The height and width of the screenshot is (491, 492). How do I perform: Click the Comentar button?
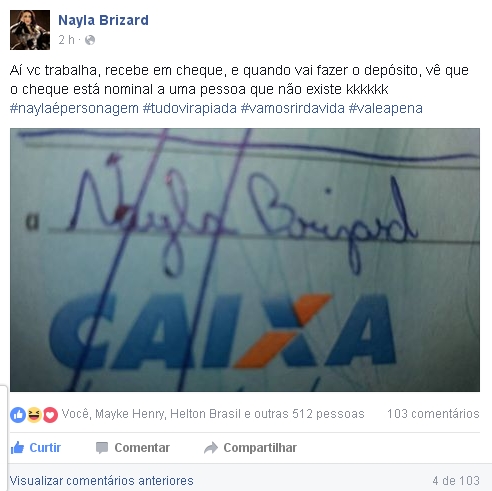coord(133,448)
